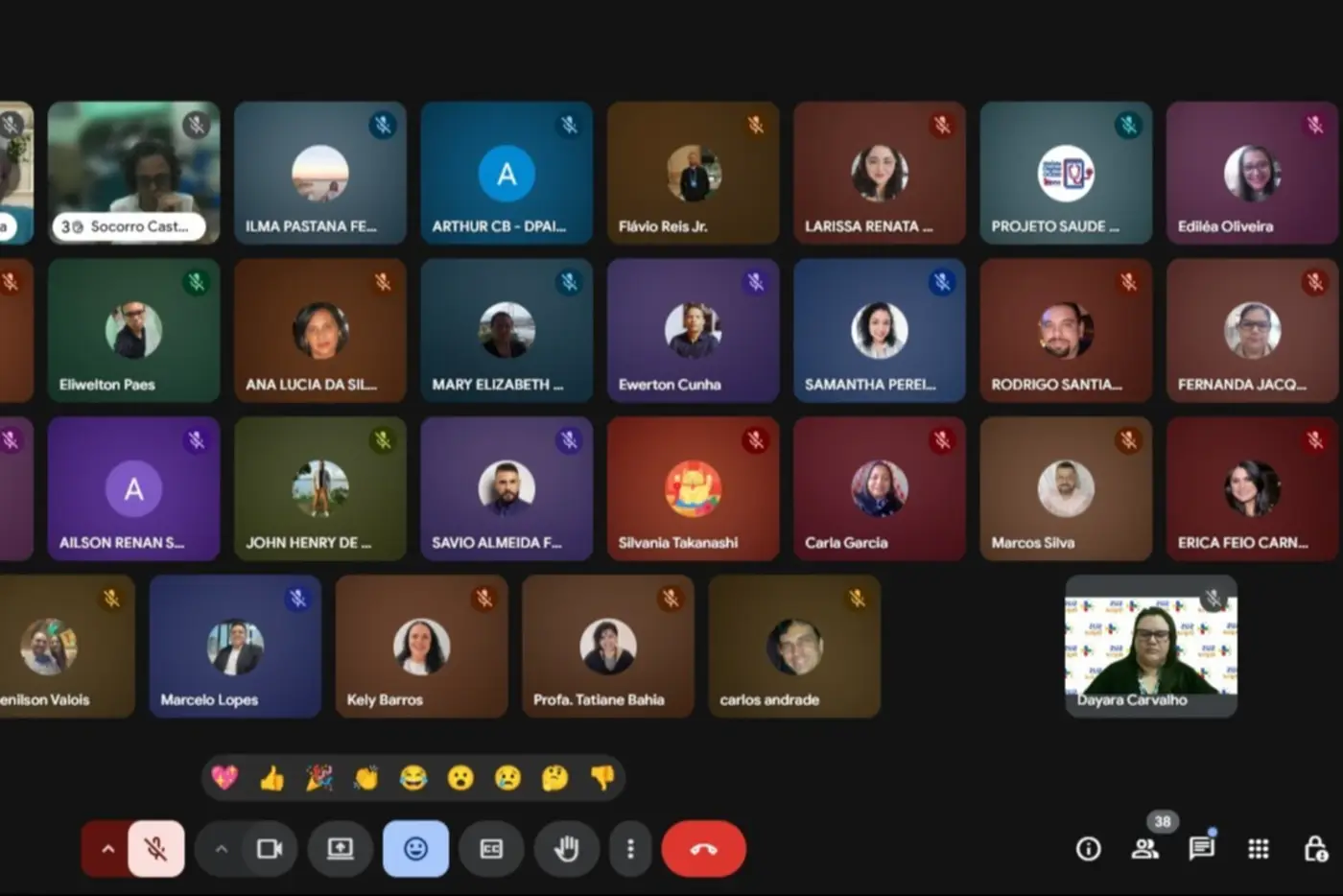This screenshot has height=896, width=1343.
Task: Click the present screen icon
Action: [x=341, y=849]
